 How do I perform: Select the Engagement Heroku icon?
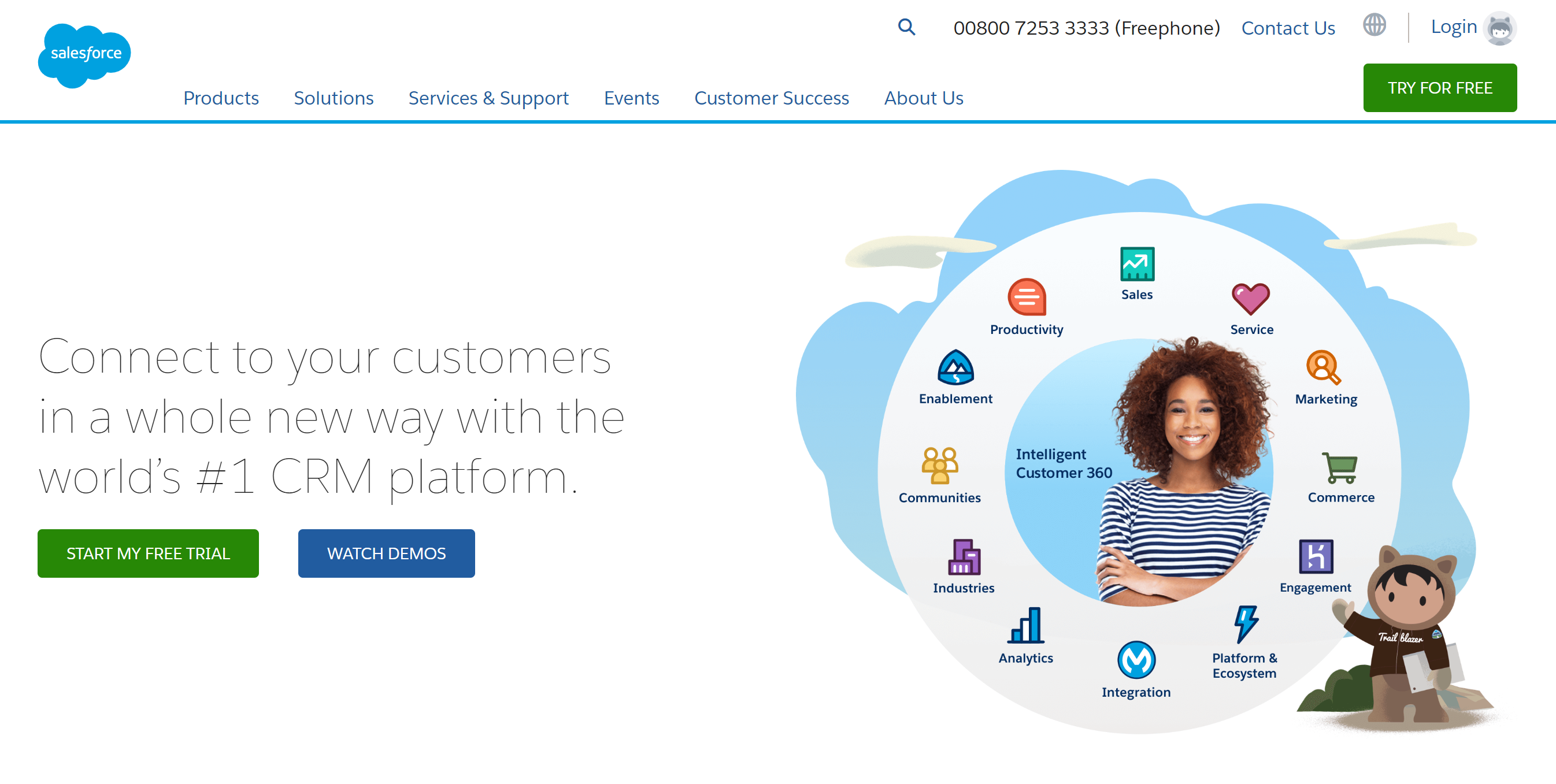pos(1316,556)
